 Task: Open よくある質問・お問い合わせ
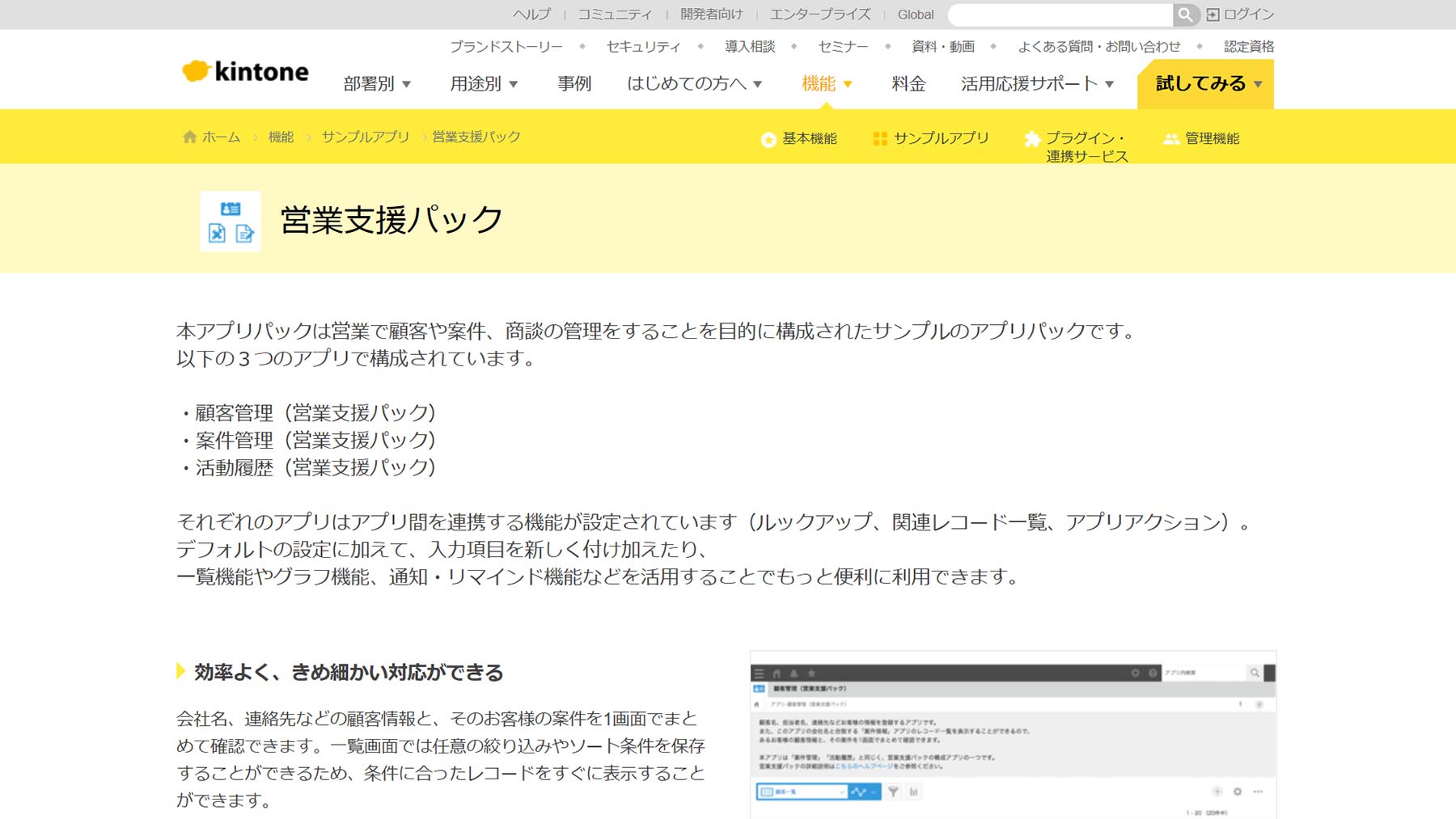click(1098, 47)
